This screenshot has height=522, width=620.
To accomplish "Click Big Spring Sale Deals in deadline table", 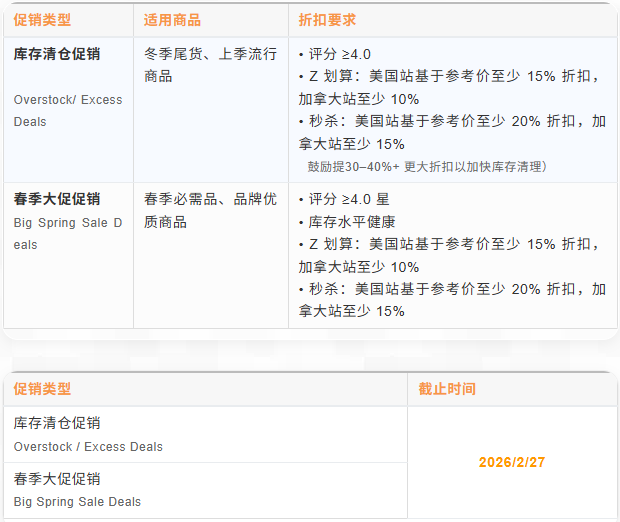I will (77, 502).
